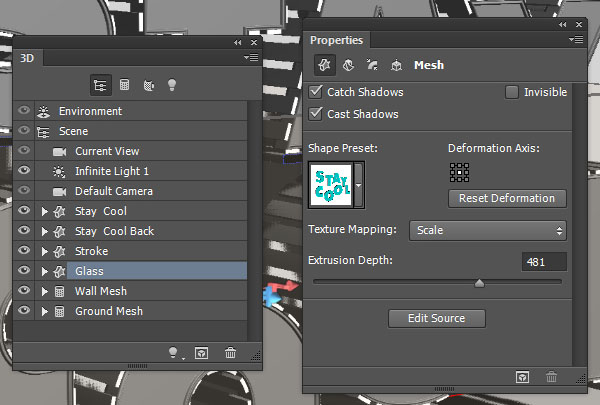Filter 3D panel by materials
The image size is (600, 405).
[148, 85]
